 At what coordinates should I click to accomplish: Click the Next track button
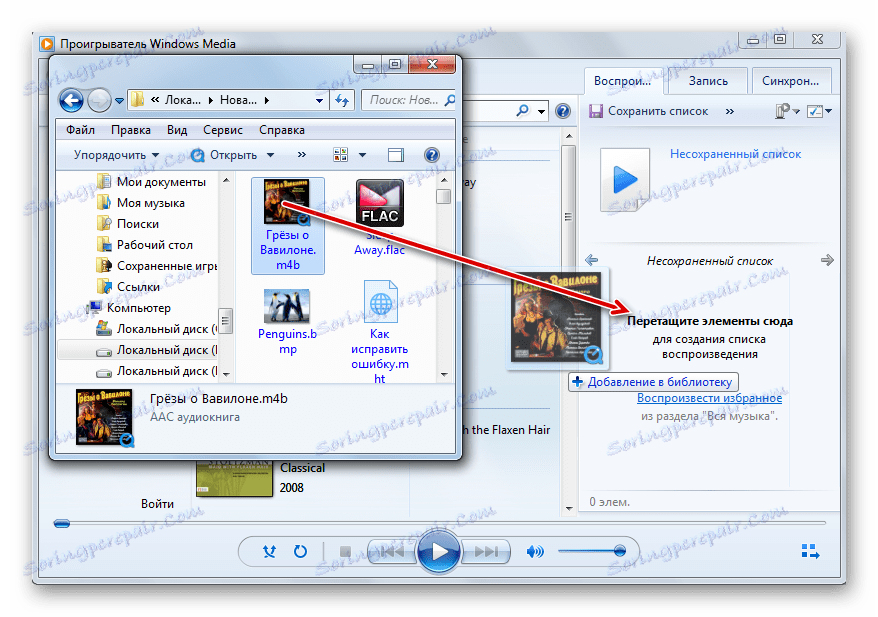[x=486, y=552]
